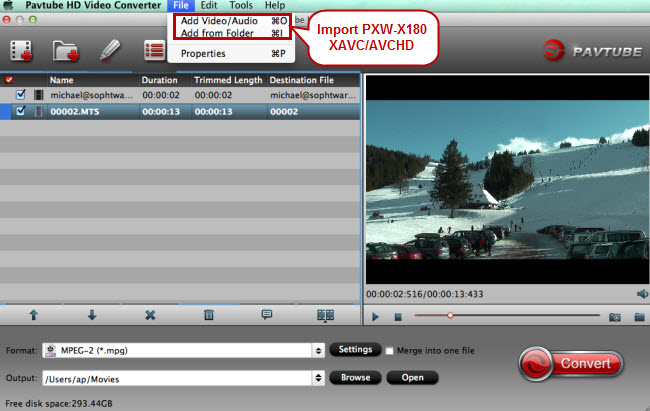Image resolution: width=650 pixels, height=411 pixels.
Task: Click the preview seek slider handle
Action: [450, 316]
